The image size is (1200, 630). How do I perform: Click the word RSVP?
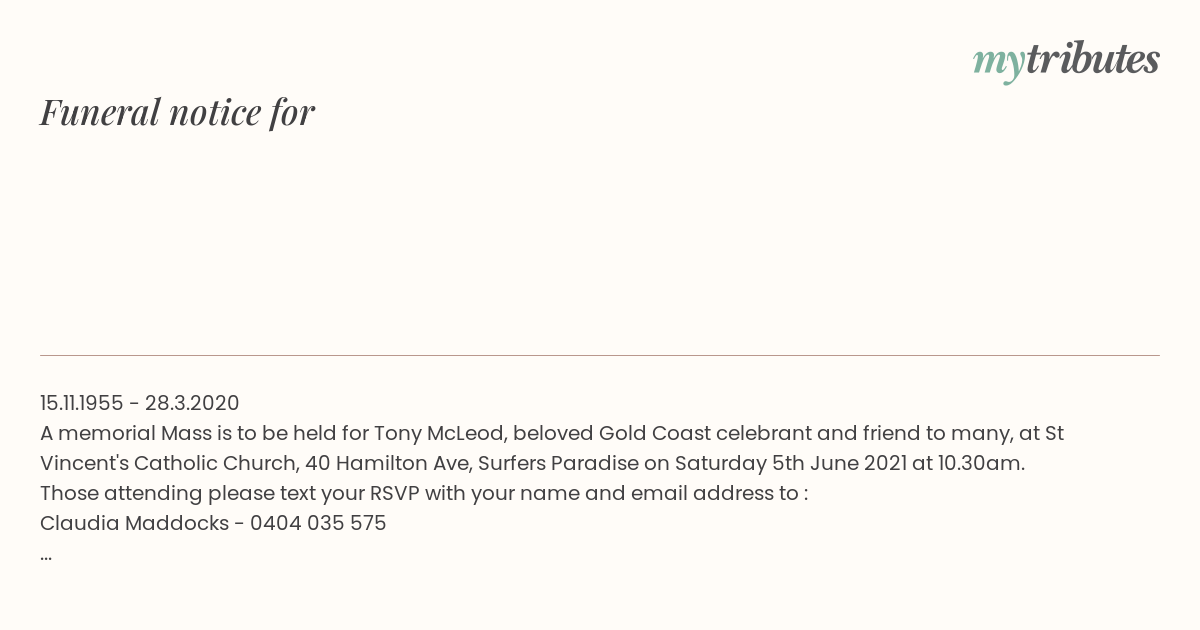coord(394,493)
